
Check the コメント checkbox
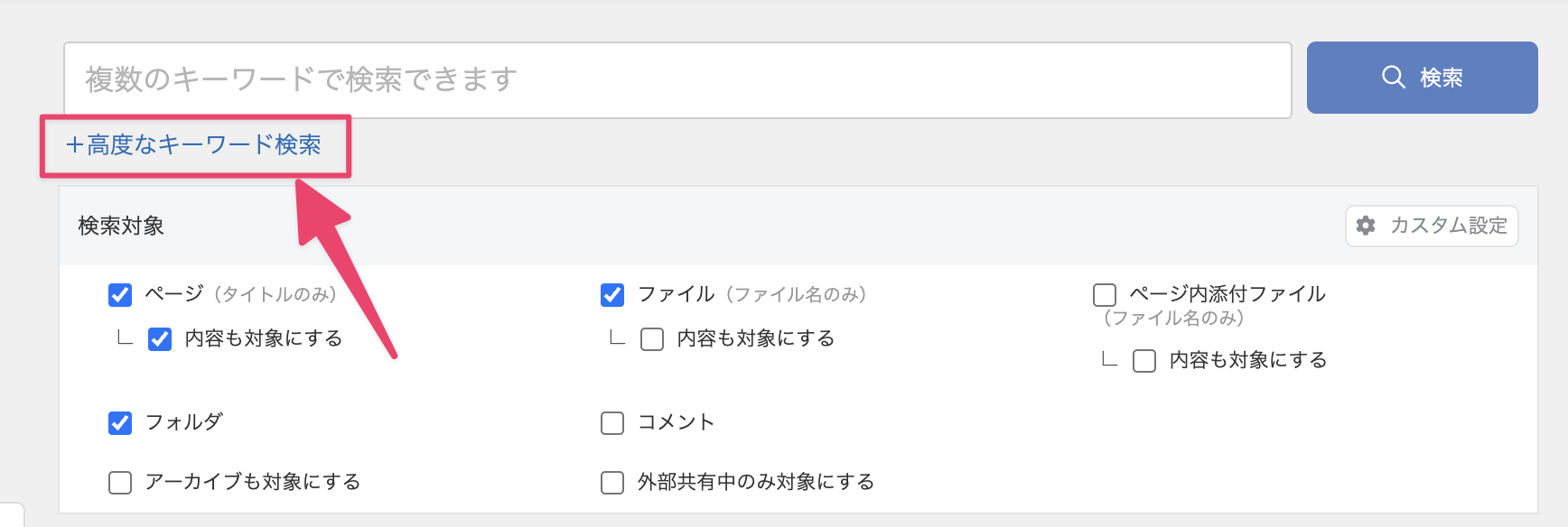[x=612, y=423]
